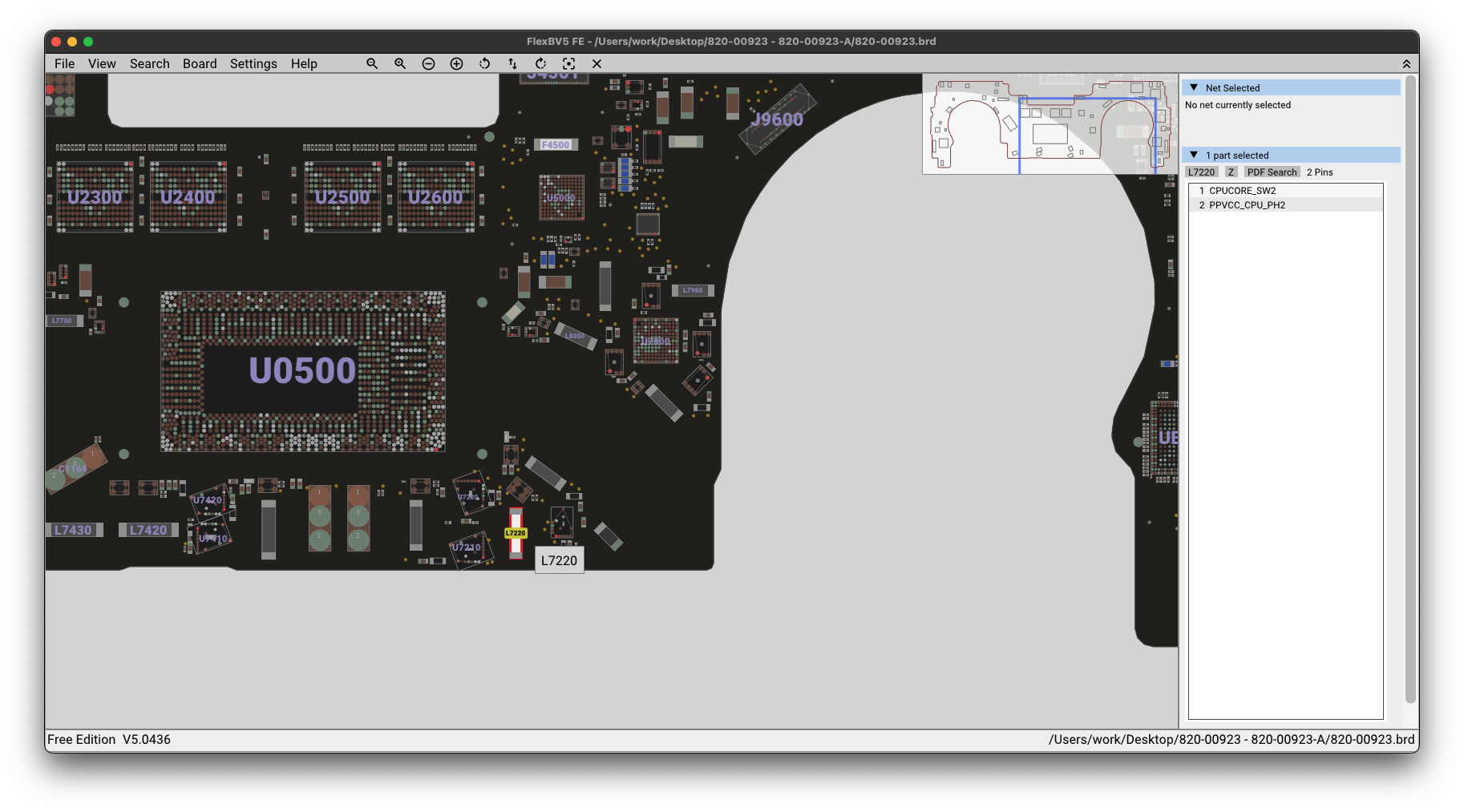Open the Board menu
1464x812 pixels.
pyautogui.click(x=200, y=63)
